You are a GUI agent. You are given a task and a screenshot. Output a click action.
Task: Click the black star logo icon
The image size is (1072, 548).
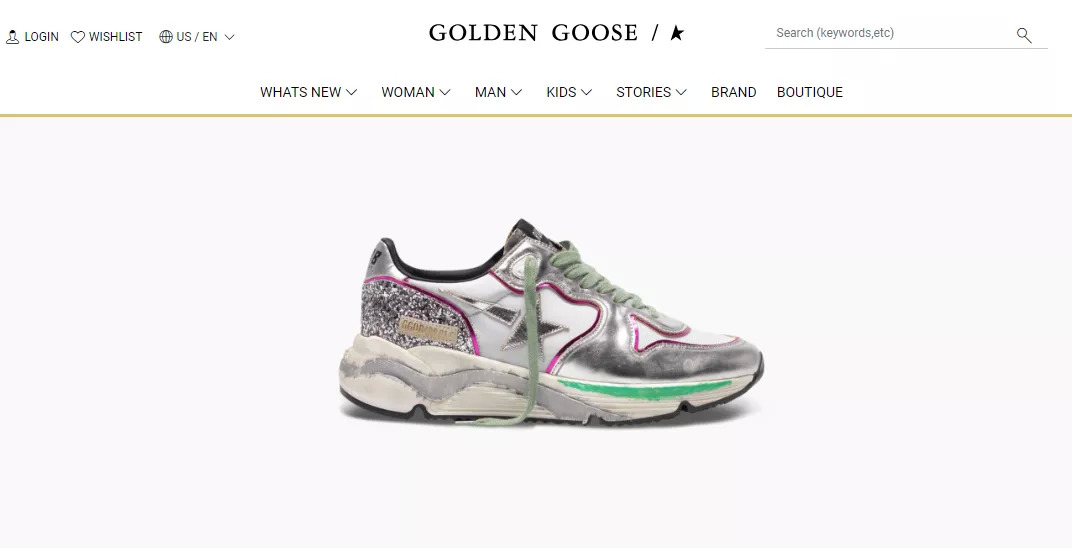677,33
